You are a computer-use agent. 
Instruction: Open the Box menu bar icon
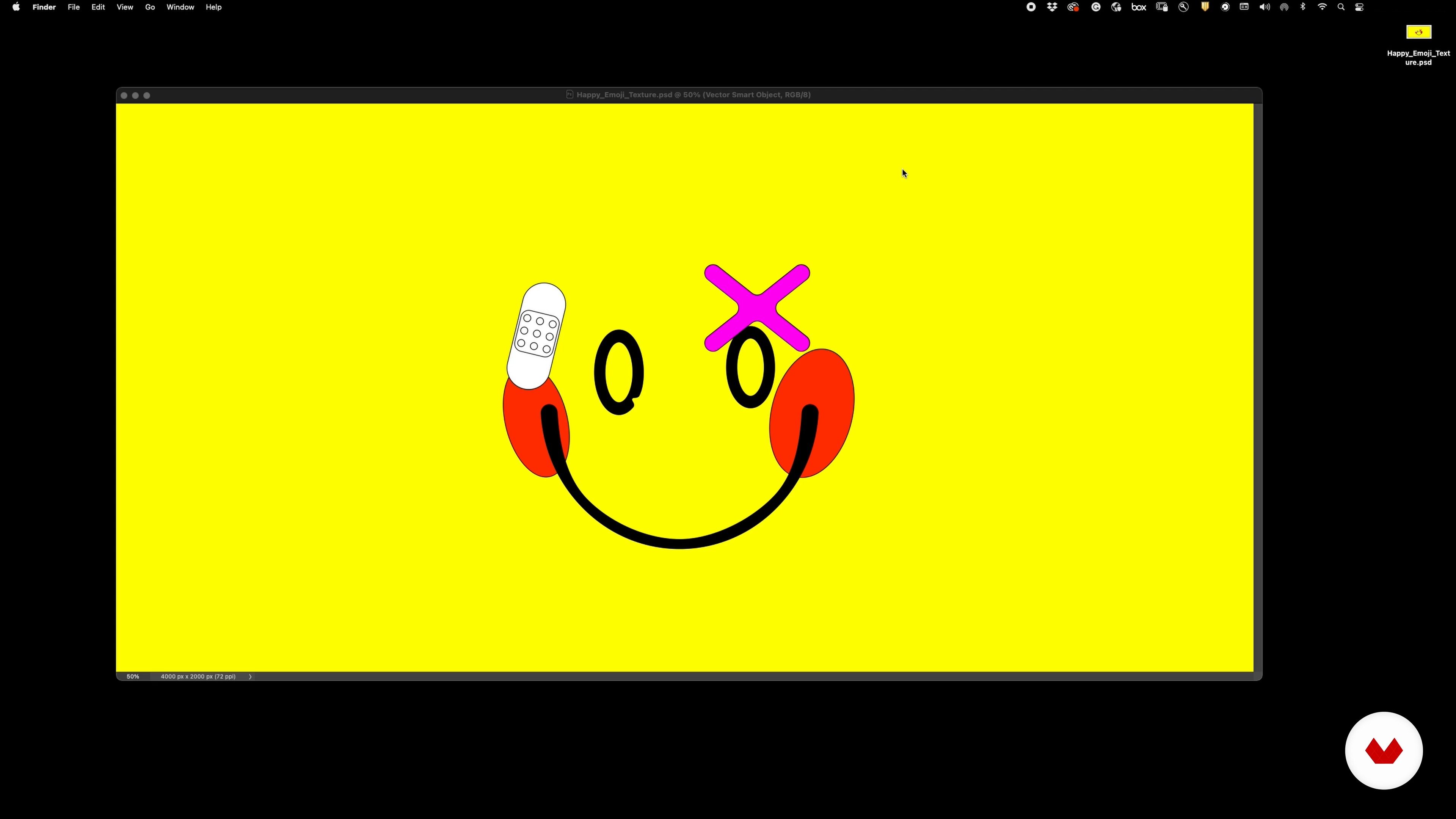(x=1139, y=7)
